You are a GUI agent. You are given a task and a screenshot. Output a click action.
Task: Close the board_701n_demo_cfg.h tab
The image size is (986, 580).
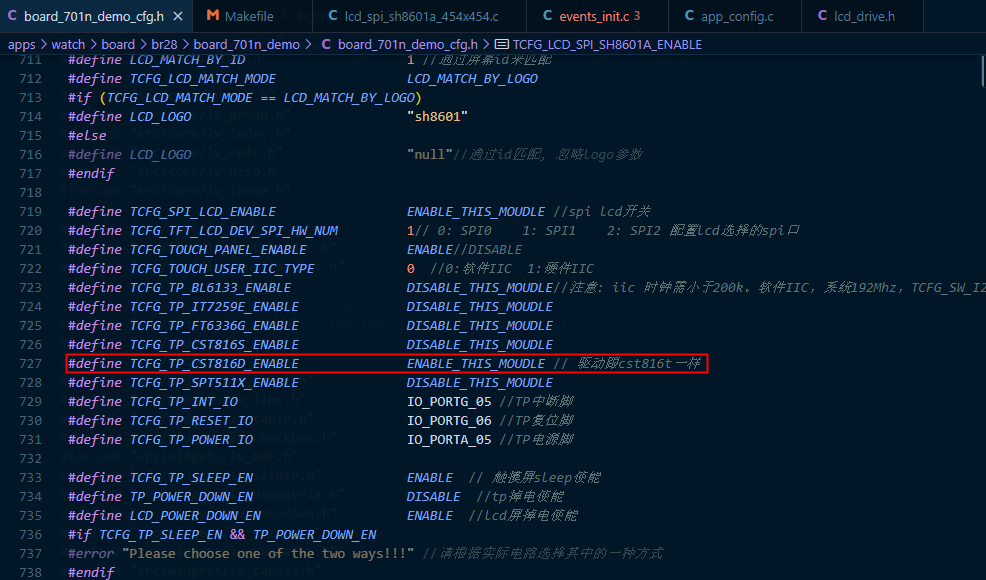click(x=178, y=16)
